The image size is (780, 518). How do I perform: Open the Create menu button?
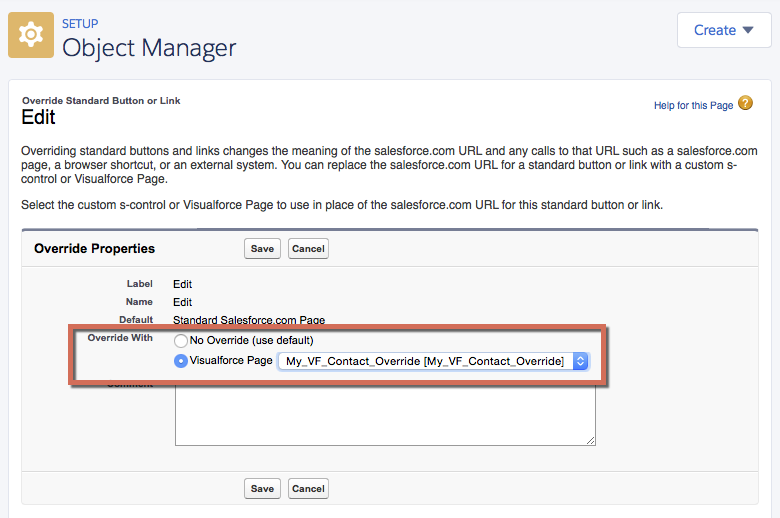[724, 30]
